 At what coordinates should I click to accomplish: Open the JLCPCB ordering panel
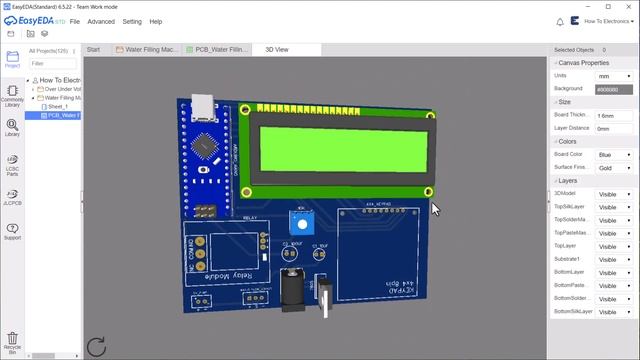tap(12, 197)
